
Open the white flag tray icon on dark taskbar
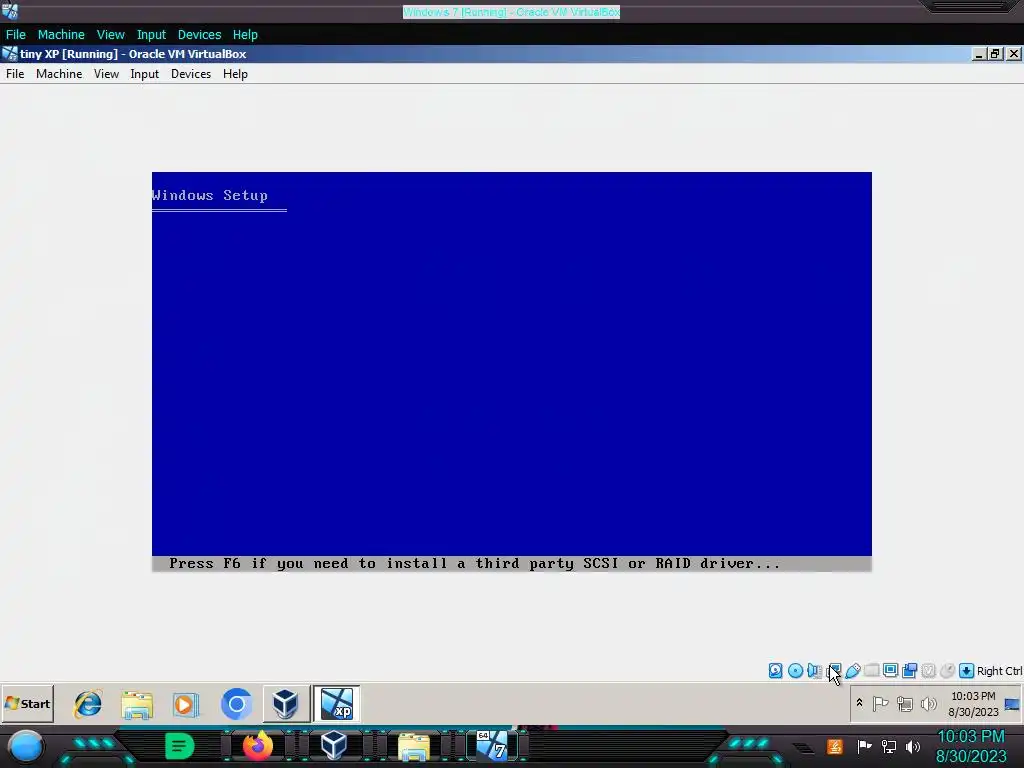point(865,746)
